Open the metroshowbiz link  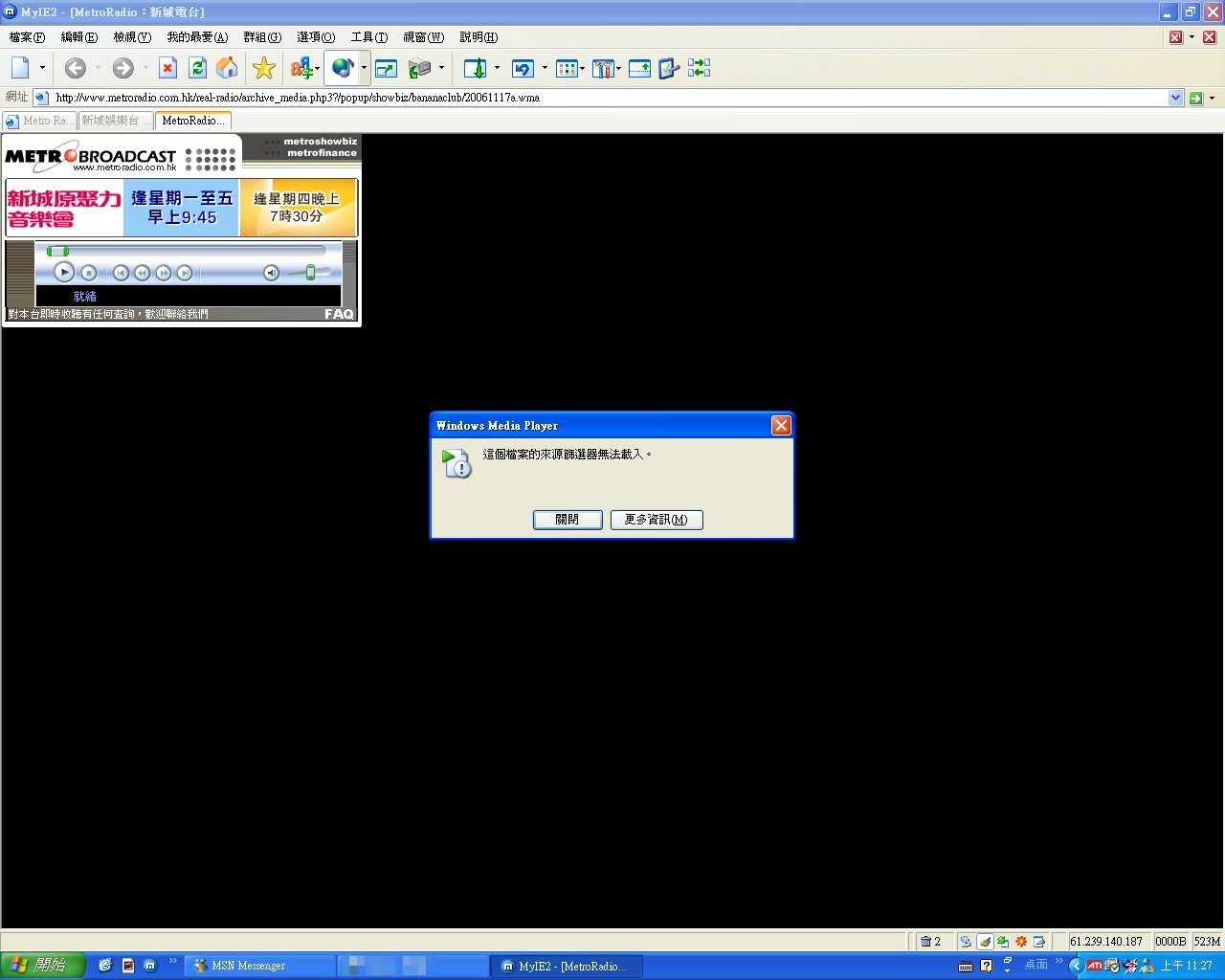(320, 142)
